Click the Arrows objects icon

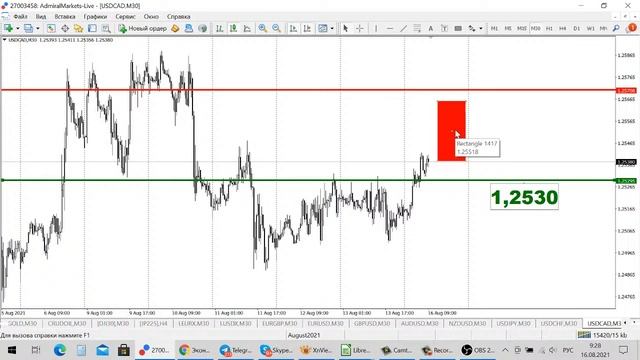click(472, 28)
